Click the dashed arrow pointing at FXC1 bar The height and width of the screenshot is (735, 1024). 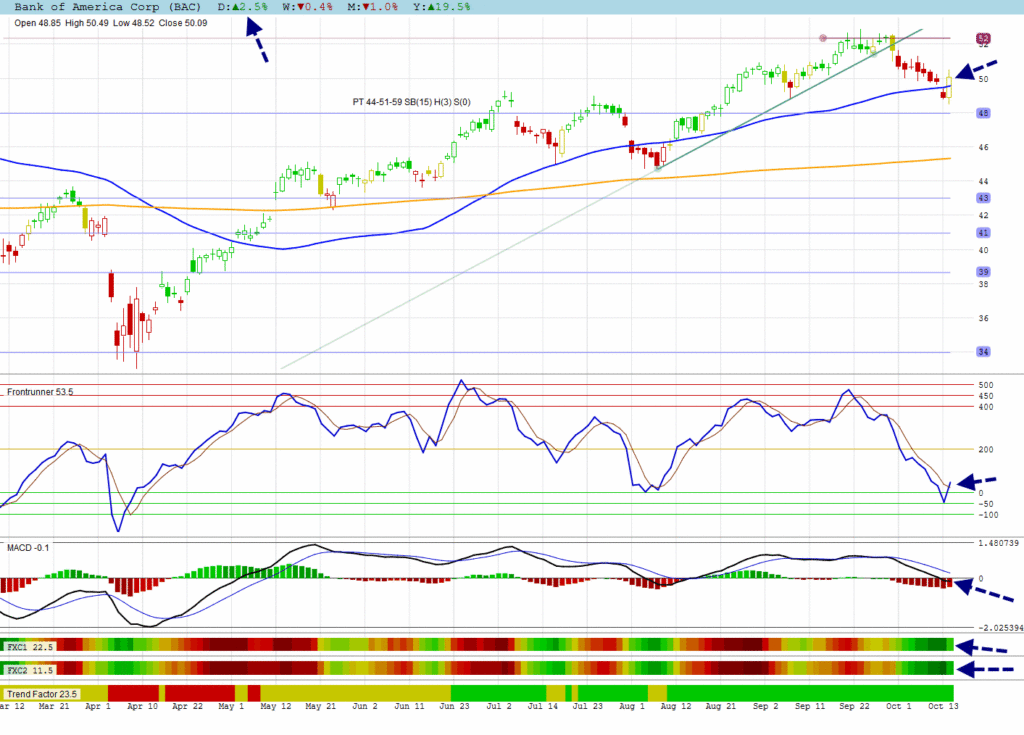[984, 646]
